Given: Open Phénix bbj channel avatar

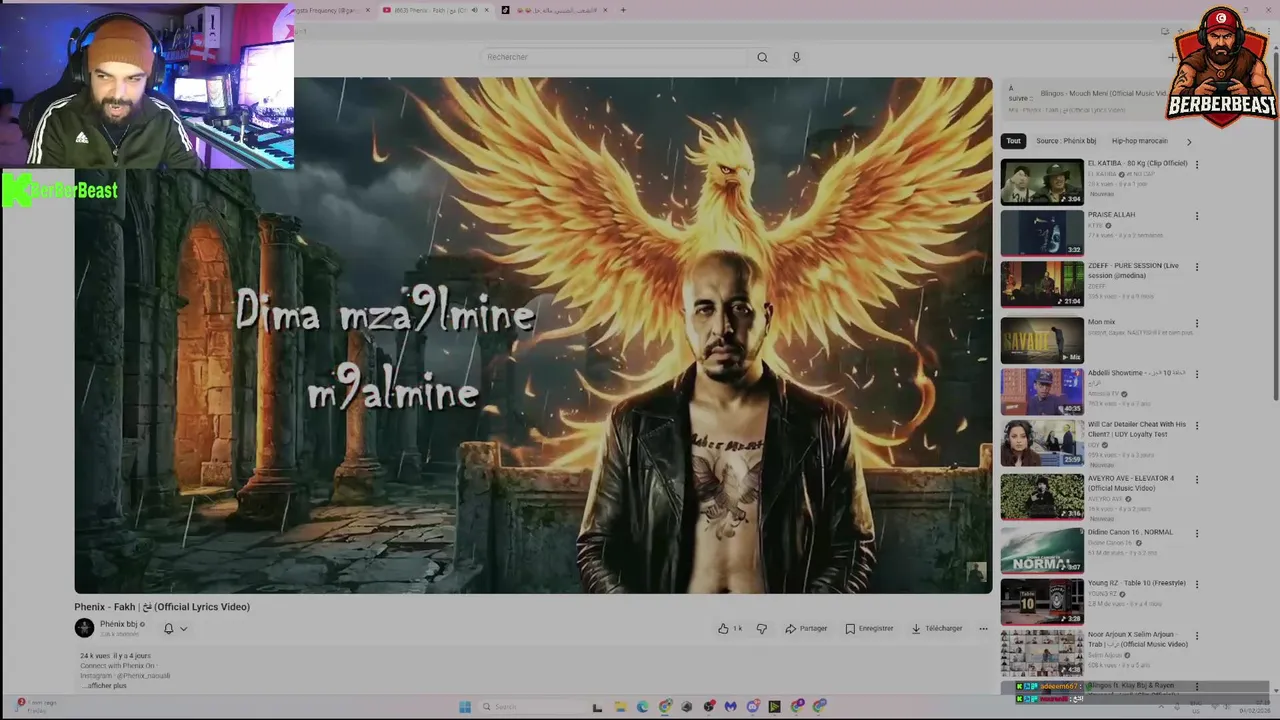Looking at the screenshot, I should (84, 628).
